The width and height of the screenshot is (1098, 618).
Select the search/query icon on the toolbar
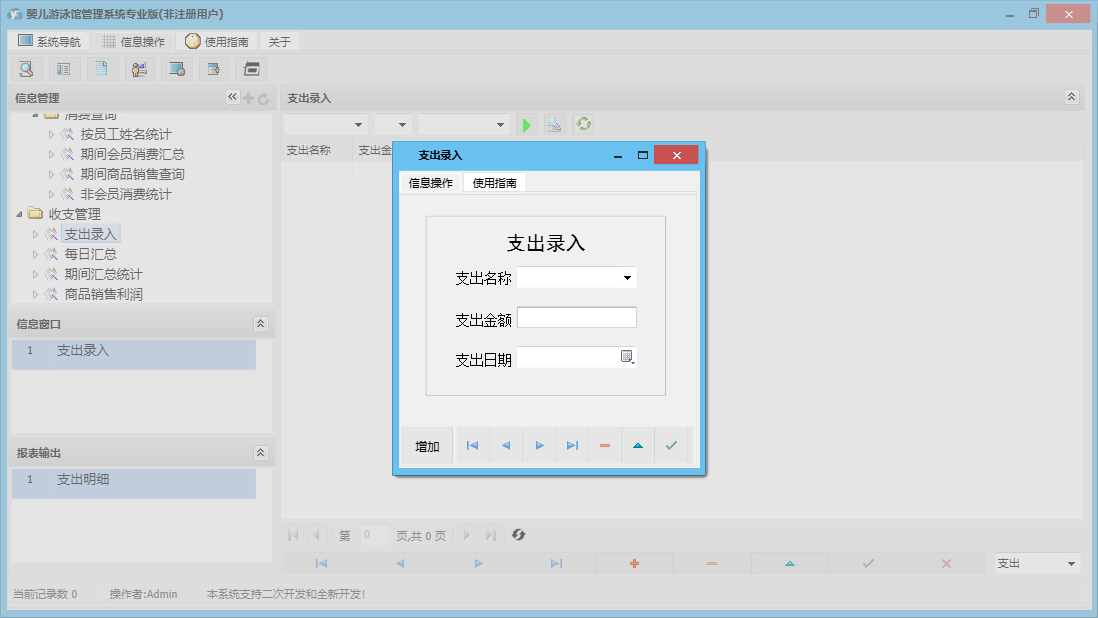click(26, 68)
